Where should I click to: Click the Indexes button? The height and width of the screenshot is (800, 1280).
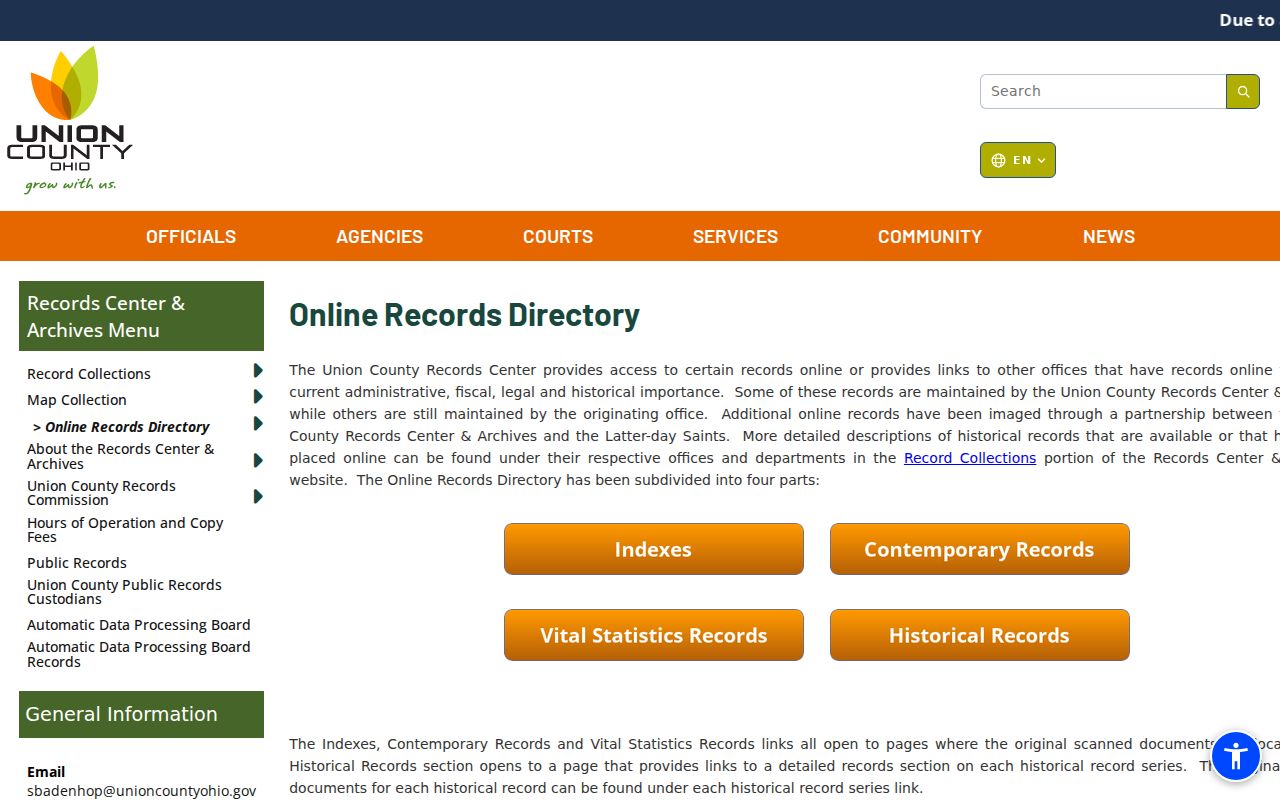coord(654,549)
